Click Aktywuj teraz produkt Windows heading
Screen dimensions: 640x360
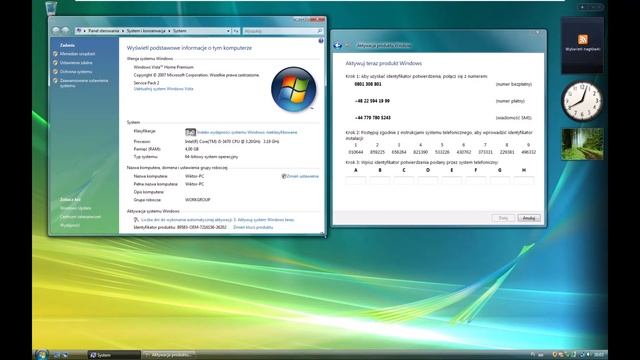pos(384,63)
